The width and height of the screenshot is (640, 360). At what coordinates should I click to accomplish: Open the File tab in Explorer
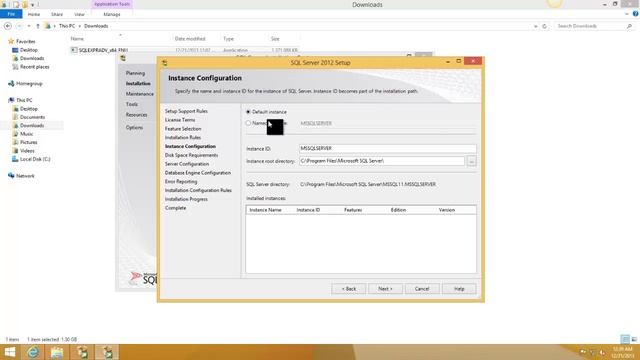(11, 14)
